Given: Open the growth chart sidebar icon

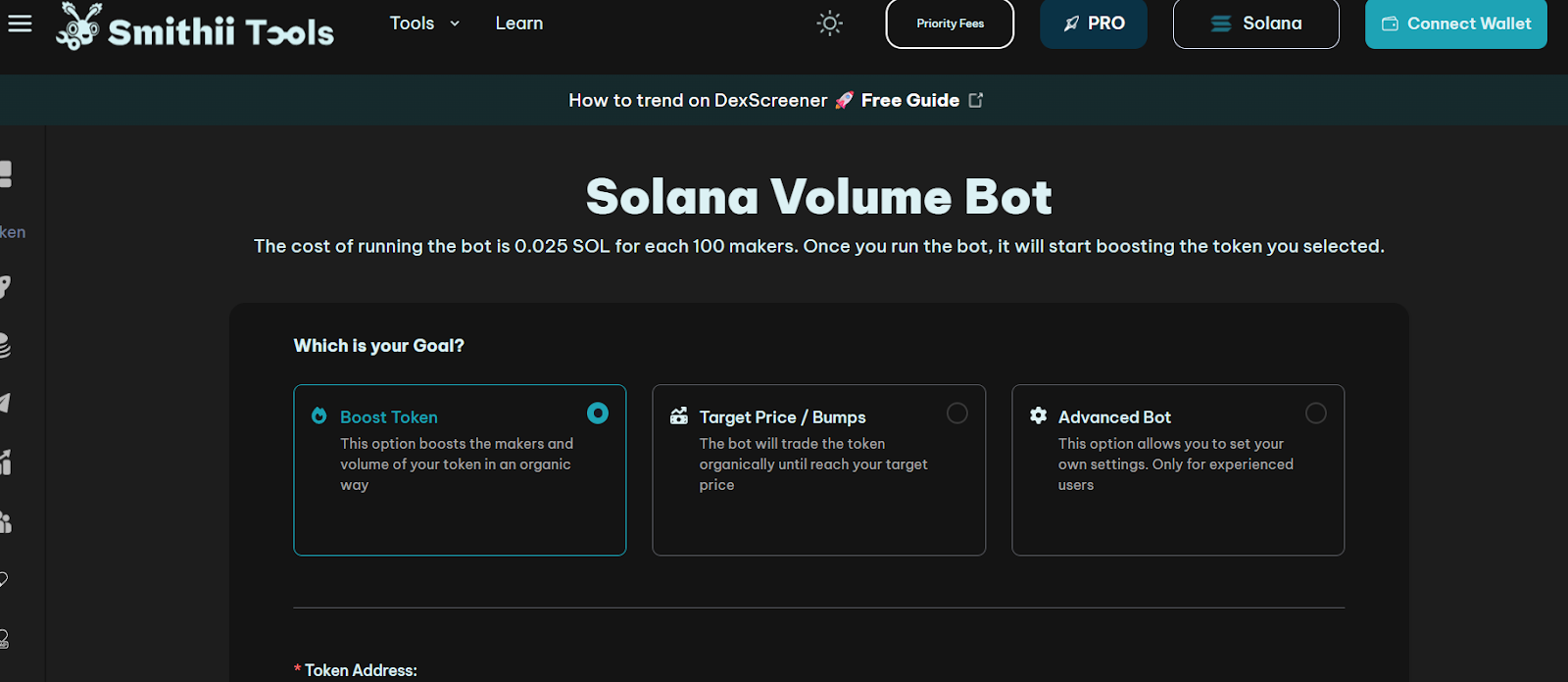Looking at the screenshot, I should pos(4,462).
